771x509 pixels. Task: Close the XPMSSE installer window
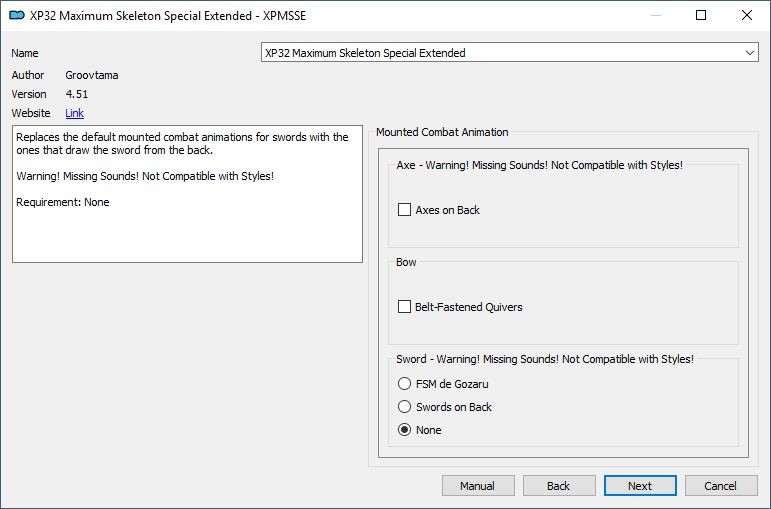pos(746,15)
